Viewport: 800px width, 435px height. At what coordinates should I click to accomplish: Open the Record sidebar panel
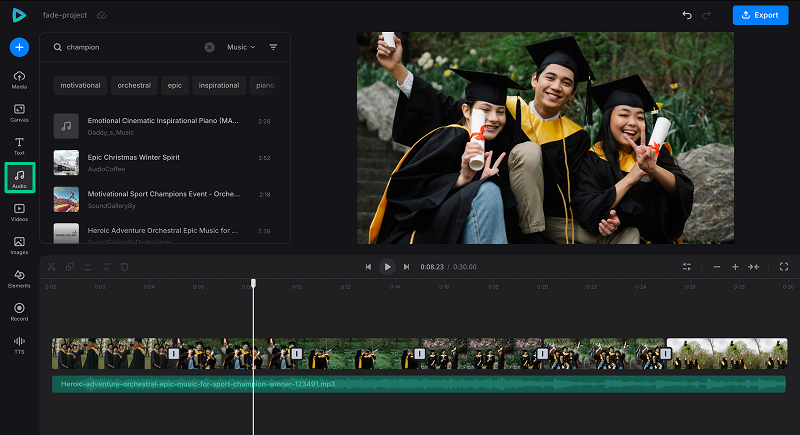tap(19, 312)
